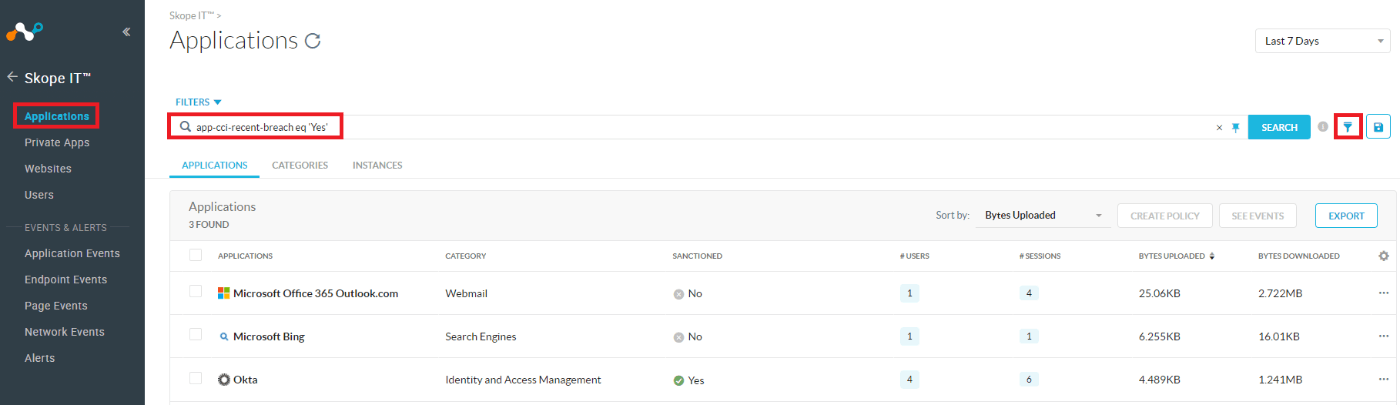Click the blue SEARCH button

1279,127
